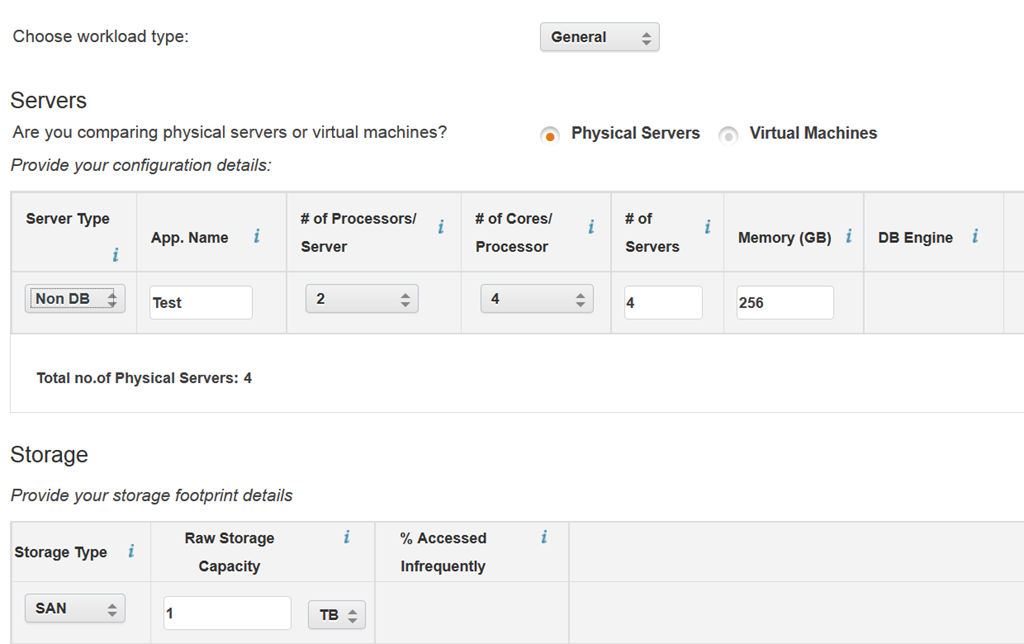The width and height of the screenshot is (1024, 644).
Task: Open the TB storage unit dropdown
Action: point(337,615)
